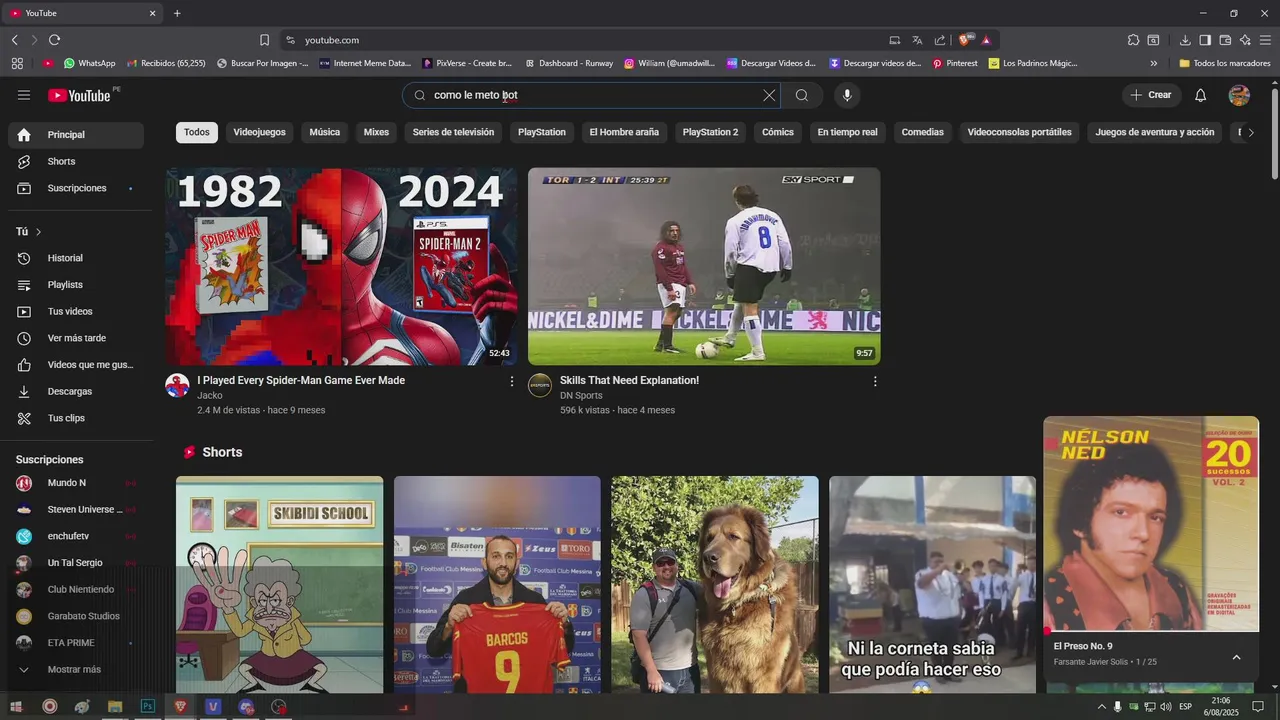1280x720 pixels.
Task: Open Tus videos in the sidebar
Action: (76, 311)
